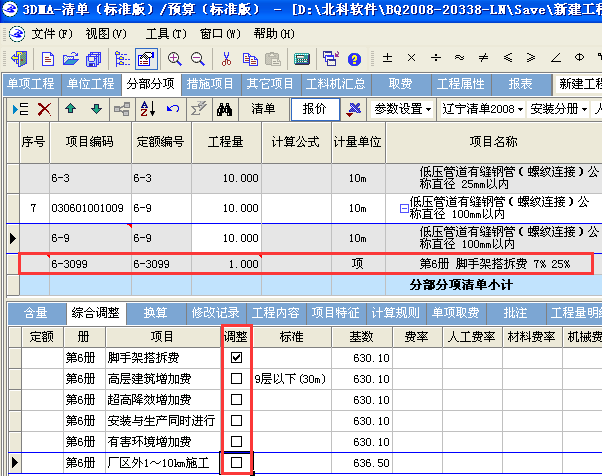Click the zoom in magnifier icon
Viewport: 602px width, 476px height.
pyautogui.click(x=174, y=58)
